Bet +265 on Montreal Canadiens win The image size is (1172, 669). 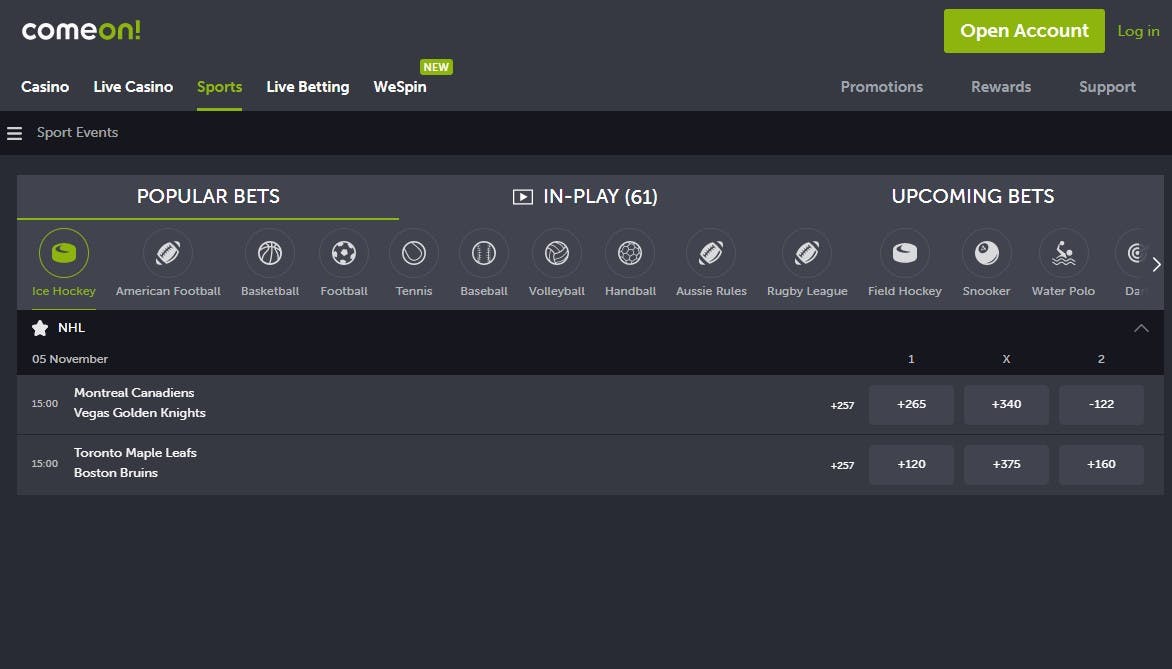tap(911, 404)
